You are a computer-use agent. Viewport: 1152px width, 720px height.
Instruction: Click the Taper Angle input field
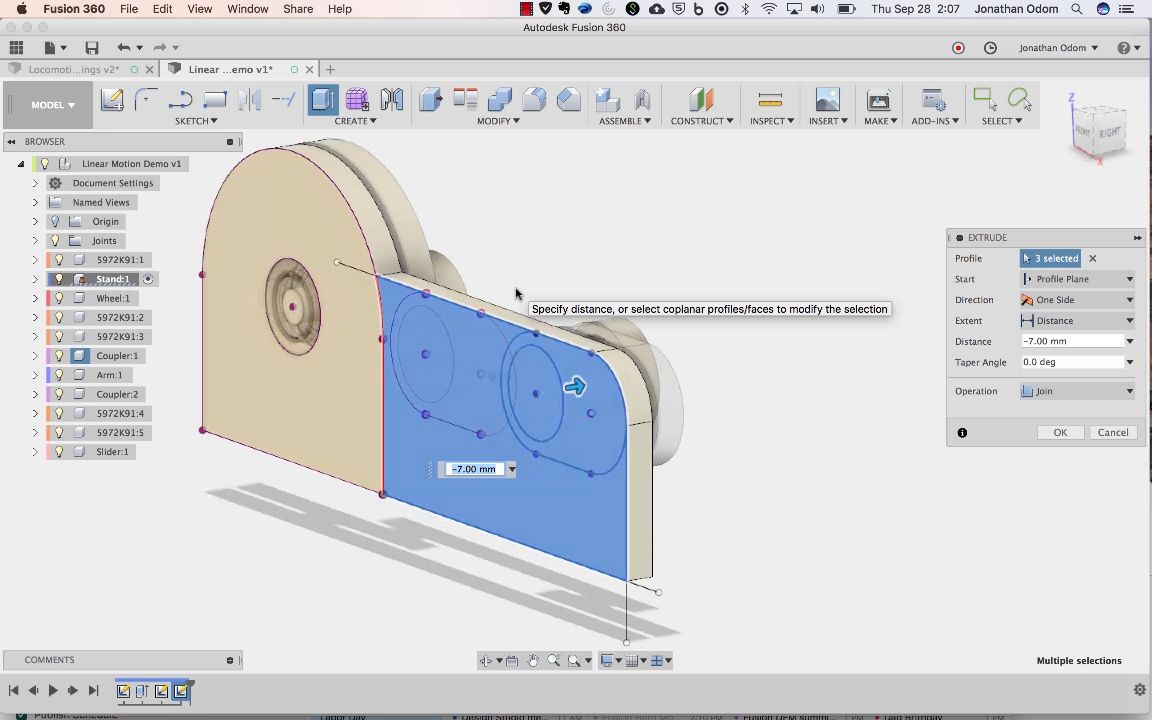pos(1072,361)
